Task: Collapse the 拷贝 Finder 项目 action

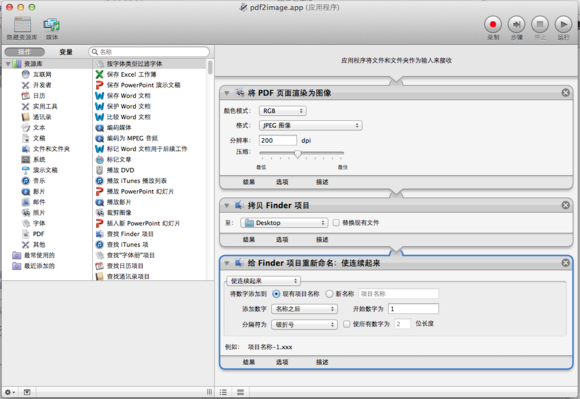Action: pos(227,206)
